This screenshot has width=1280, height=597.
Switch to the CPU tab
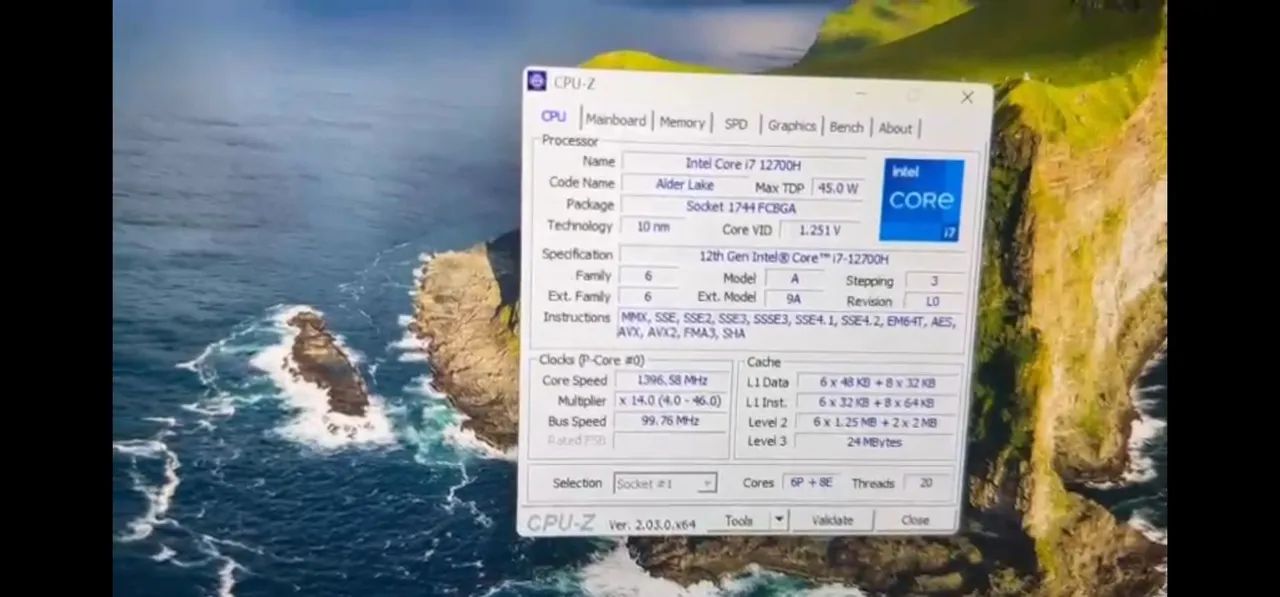[x=553, y=116]
